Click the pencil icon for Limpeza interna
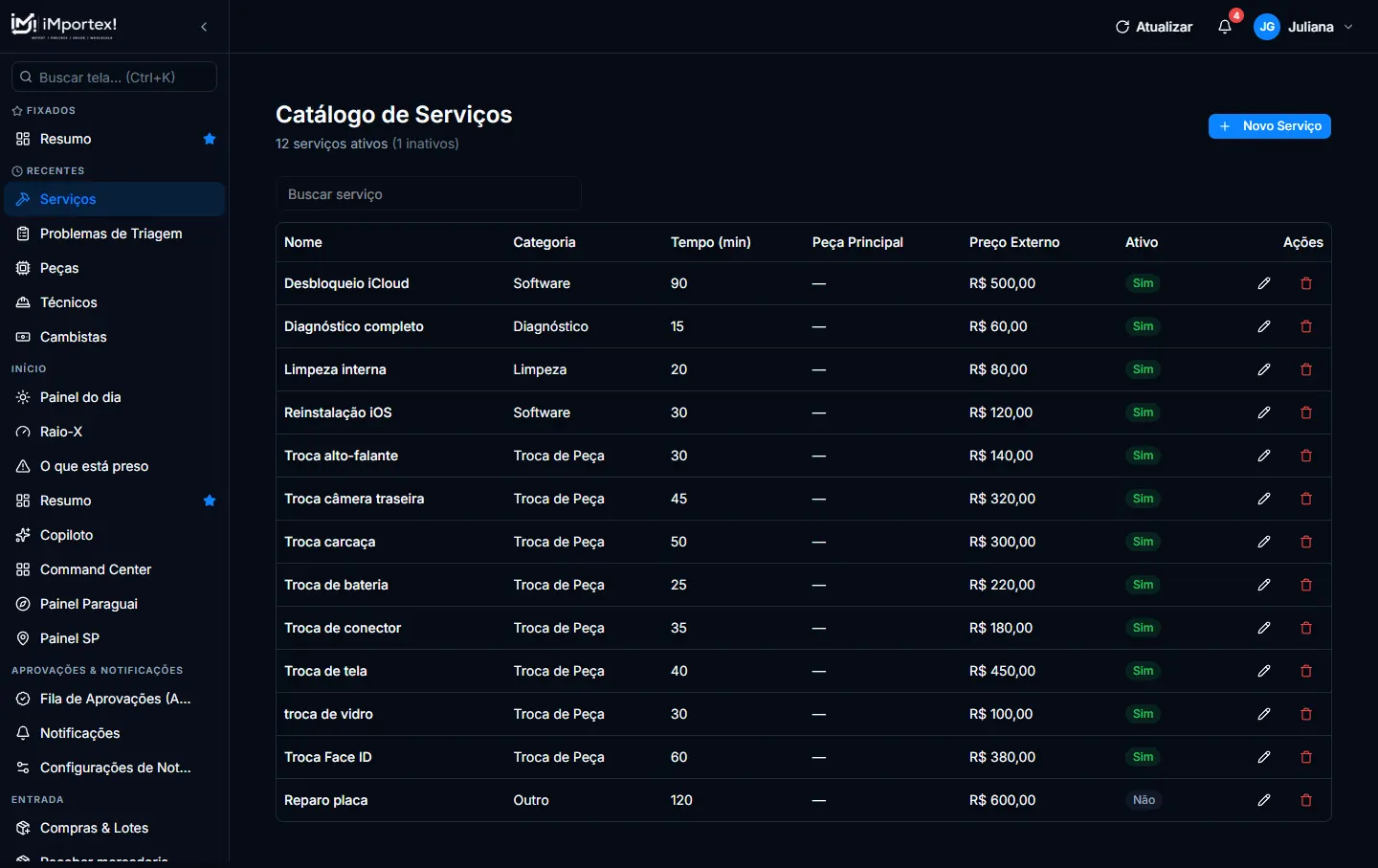This screenshot has width=1378, height=868. pyautogui.click(x=1264, y=369)
